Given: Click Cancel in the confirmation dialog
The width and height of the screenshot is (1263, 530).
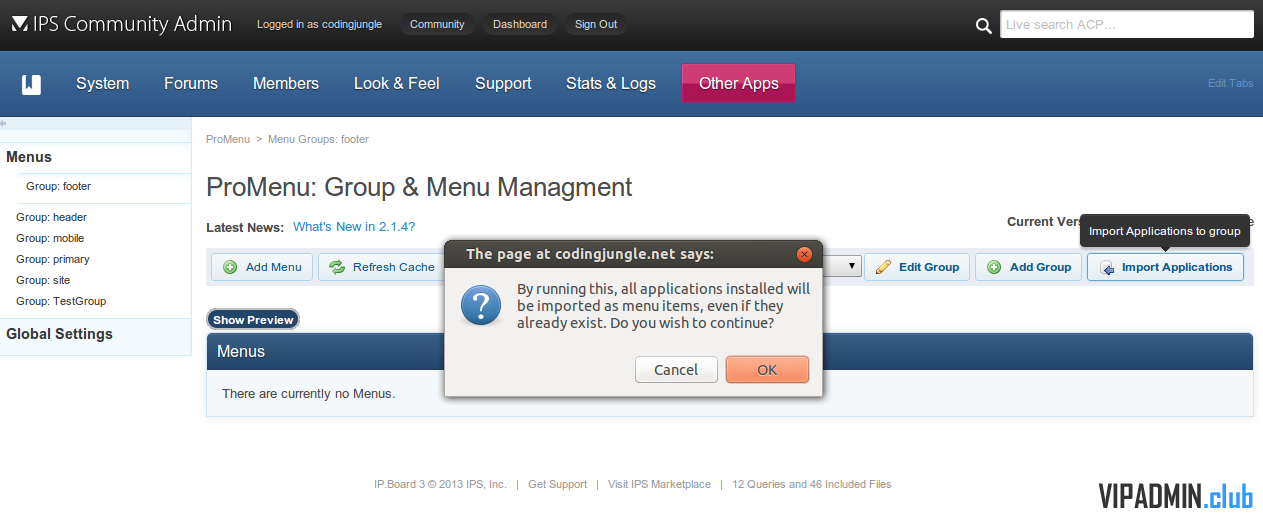Looking at the screenshot, I should coord(676,370).
